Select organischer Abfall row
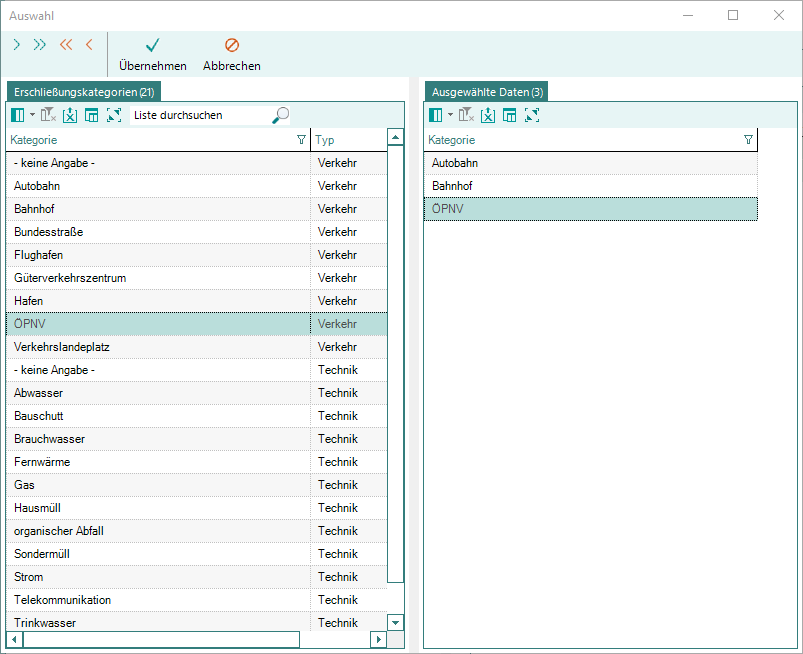The image size is (803, 654). [197, 531]
